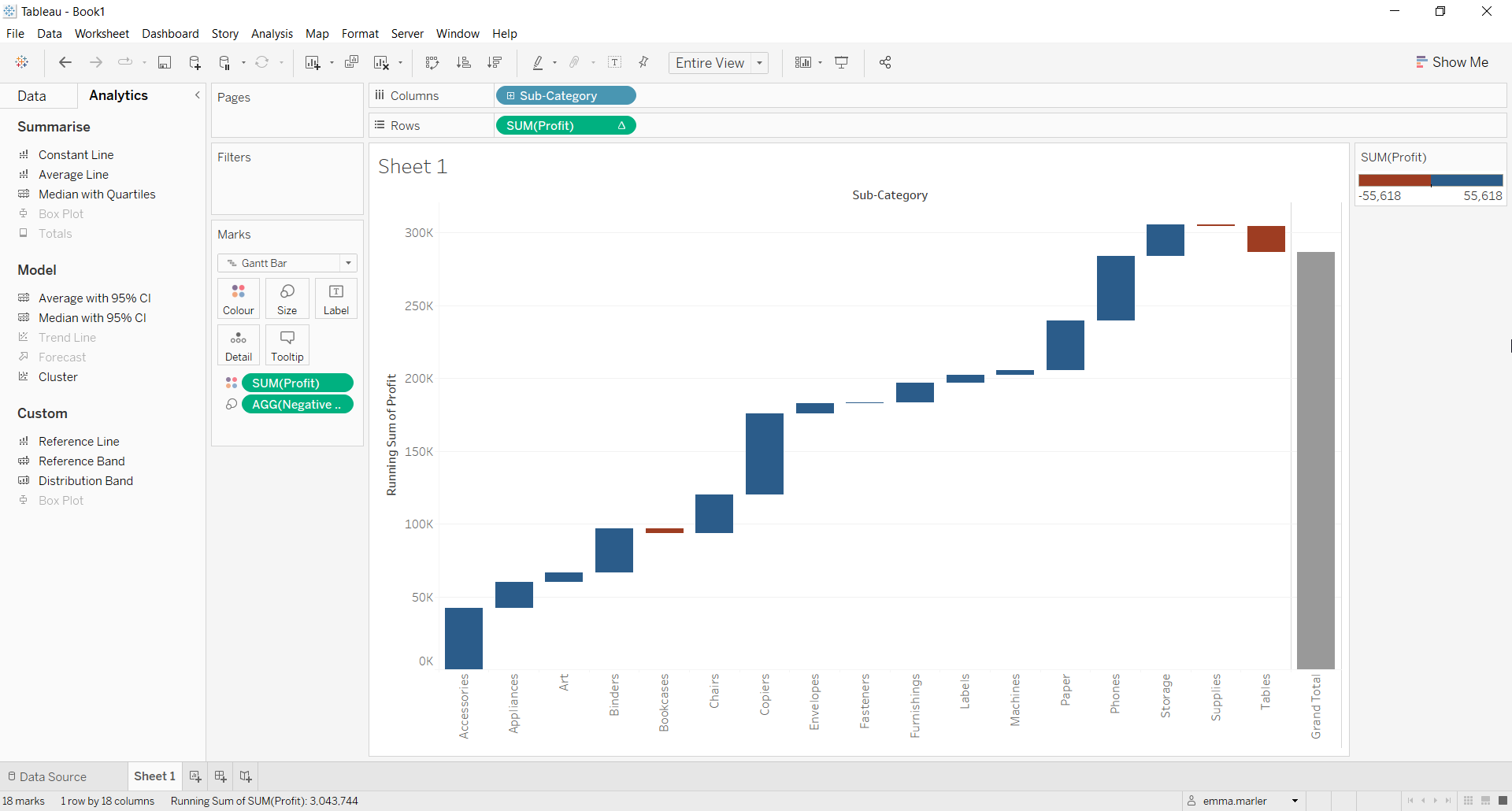Screen dimensions: 1512x811
Task: Sort ascending using the toolbar icon
Action: point(464,63)
